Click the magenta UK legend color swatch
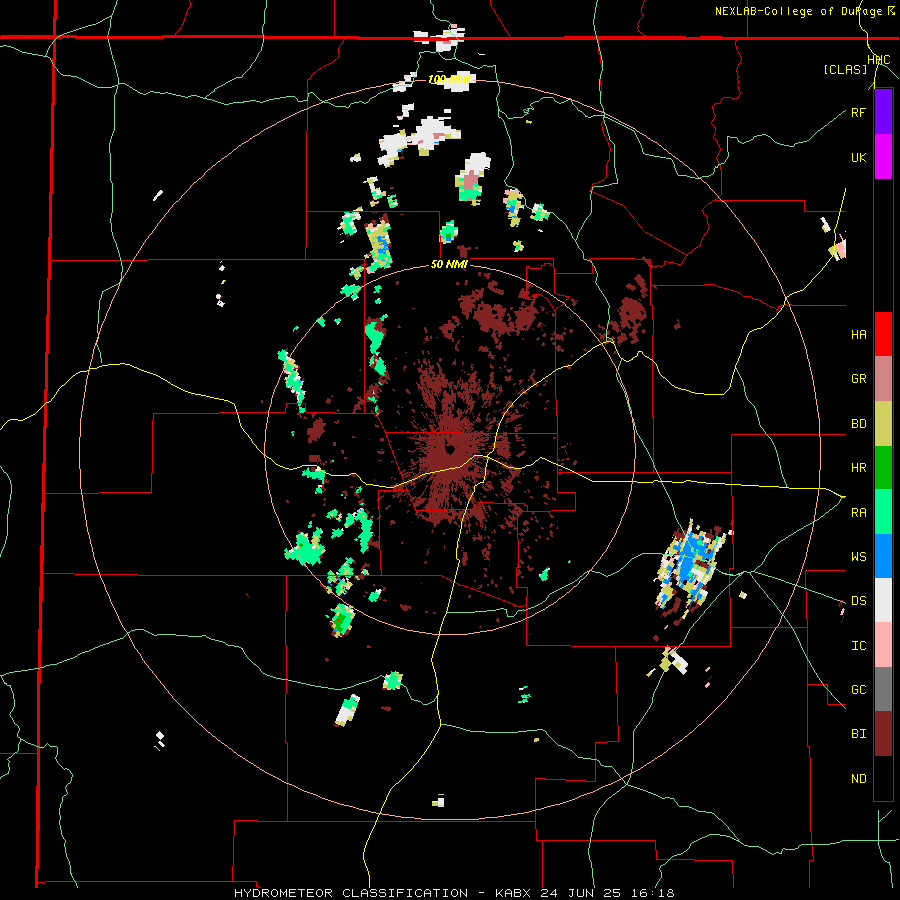This screenshot has height=900, width=900. (x=883, y=157)
